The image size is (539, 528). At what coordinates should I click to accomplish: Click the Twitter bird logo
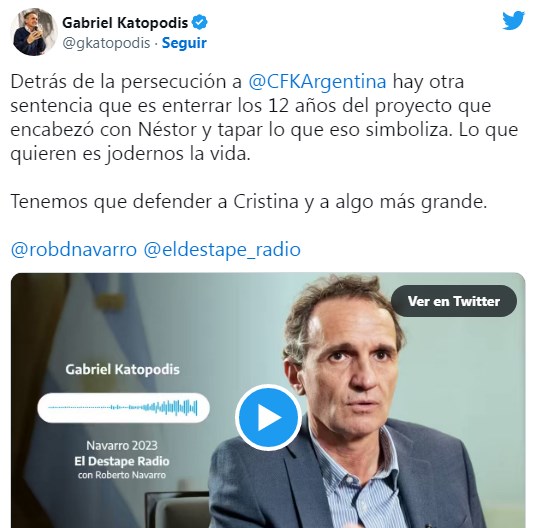(x=513, y=20)
